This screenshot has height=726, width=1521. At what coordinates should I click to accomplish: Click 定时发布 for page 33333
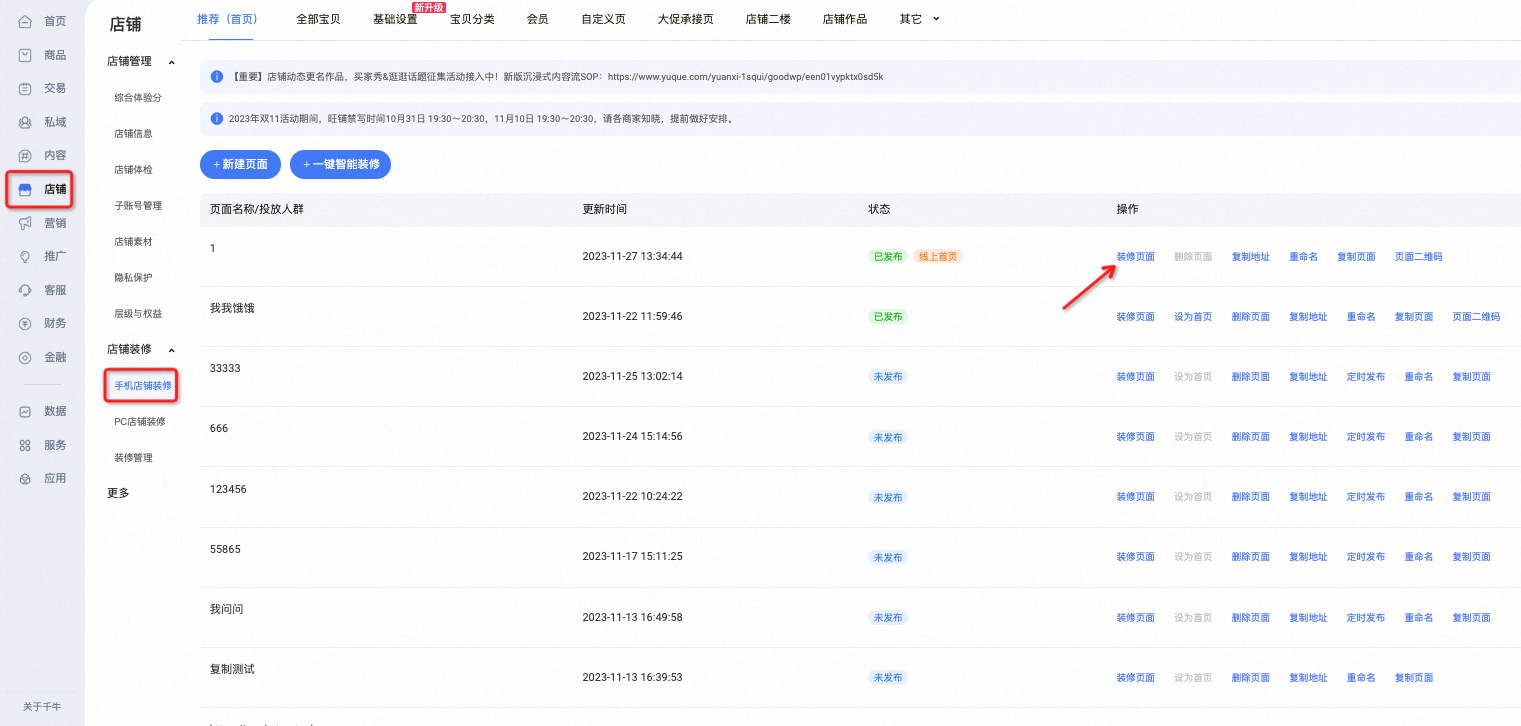click(1366, 377)
